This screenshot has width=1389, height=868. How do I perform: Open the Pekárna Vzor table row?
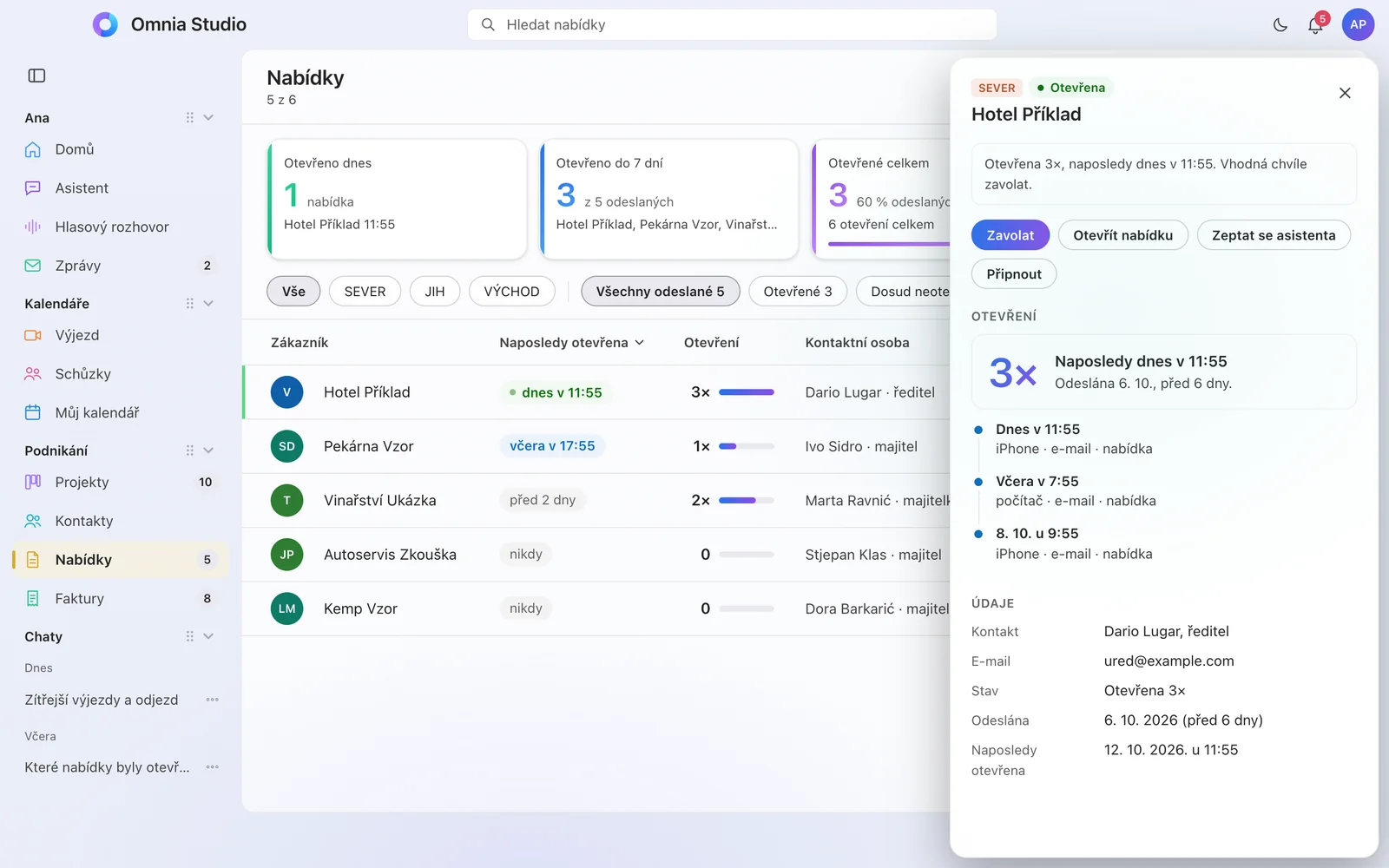tap(596, 446)
